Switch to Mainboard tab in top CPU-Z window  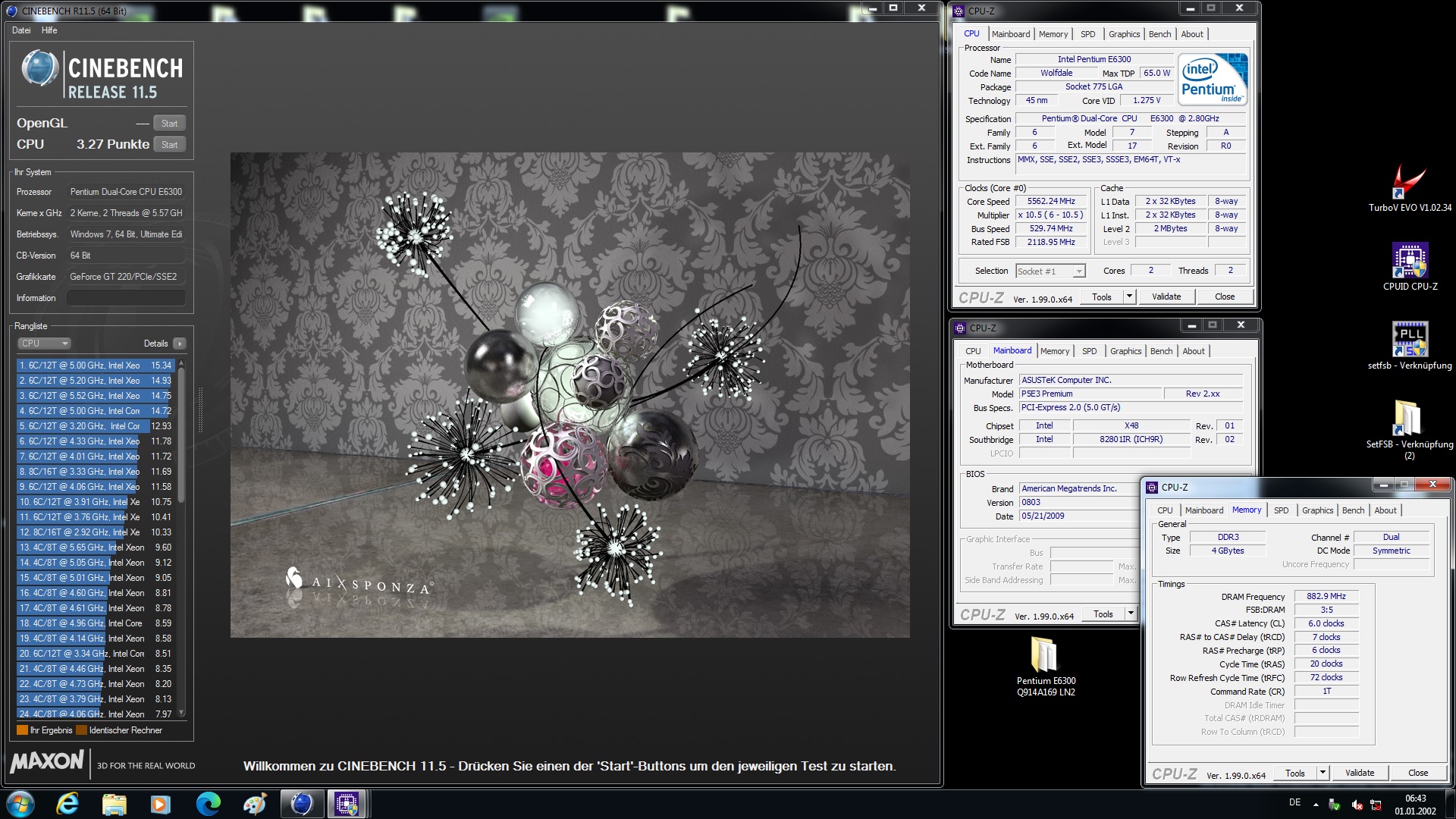[1010, 34]
